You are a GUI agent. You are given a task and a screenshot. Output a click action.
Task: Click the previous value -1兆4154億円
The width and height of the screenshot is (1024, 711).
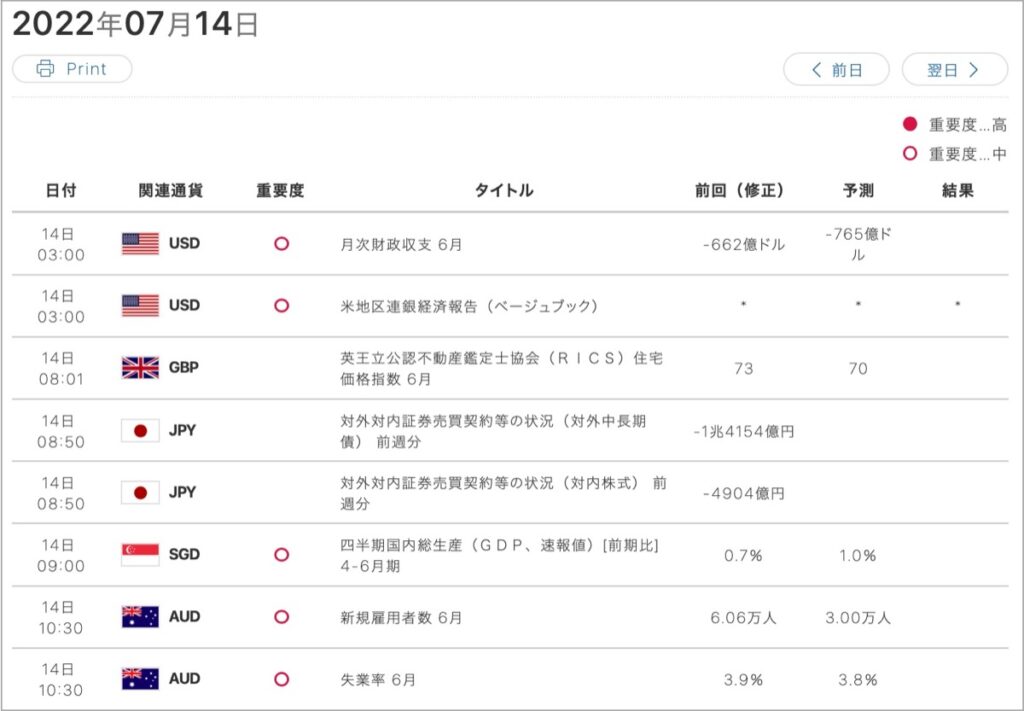point(744,431)
